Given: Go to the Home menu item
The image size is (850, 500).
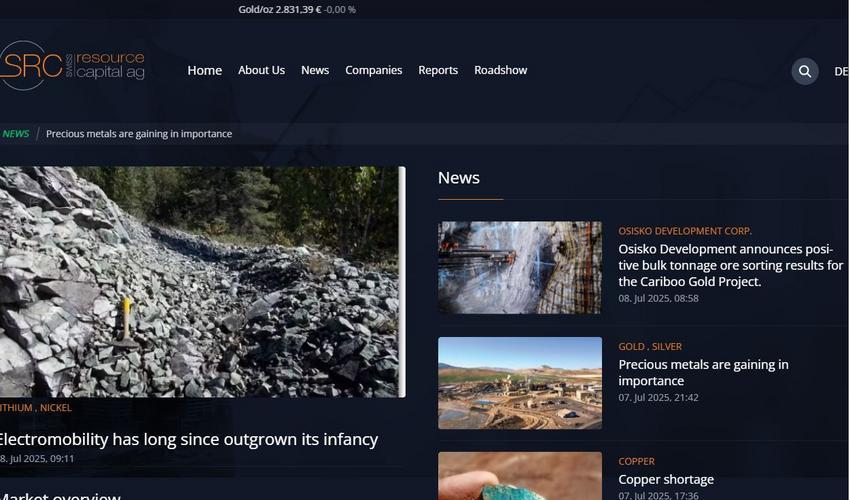Looking at the screenshot, I should tap(204, 70).
